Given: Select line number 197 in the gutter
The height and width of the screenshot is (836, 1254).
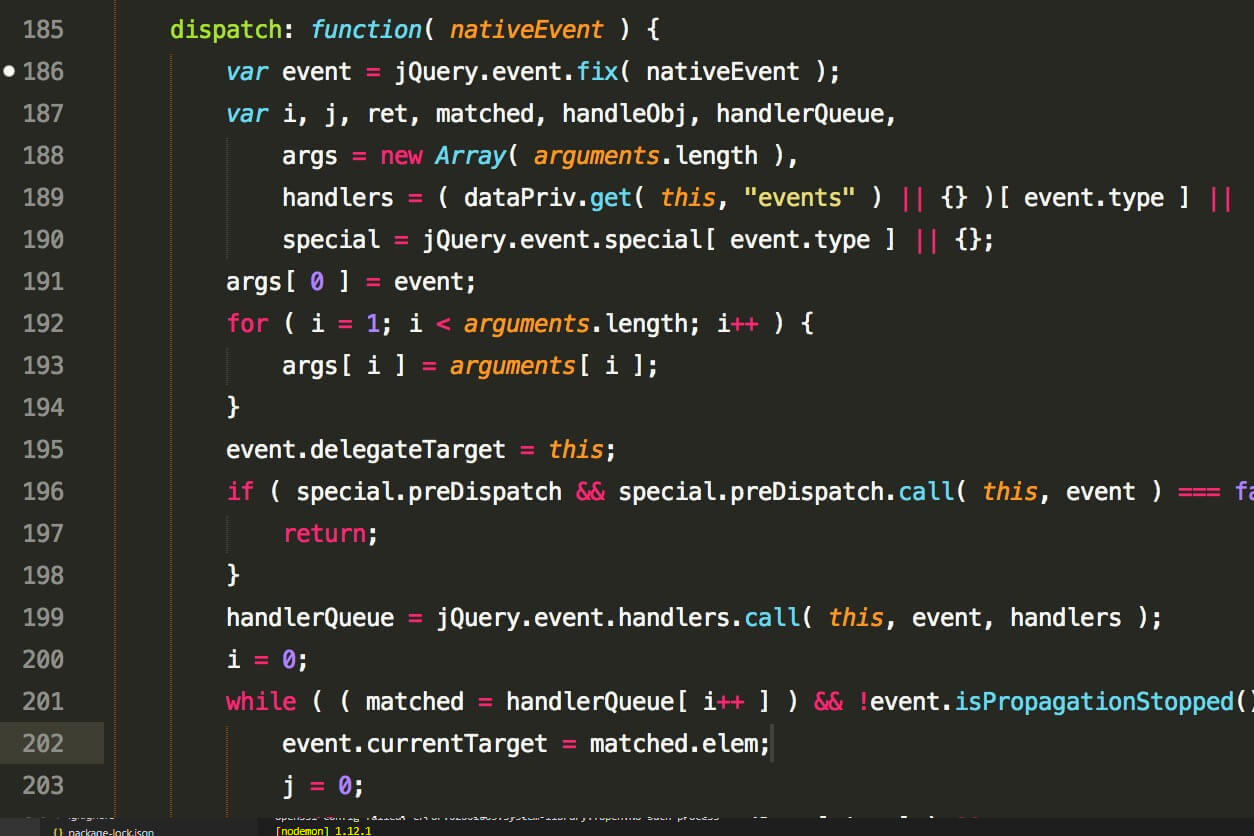Looking at the screenshot, I should click(43, 533).
